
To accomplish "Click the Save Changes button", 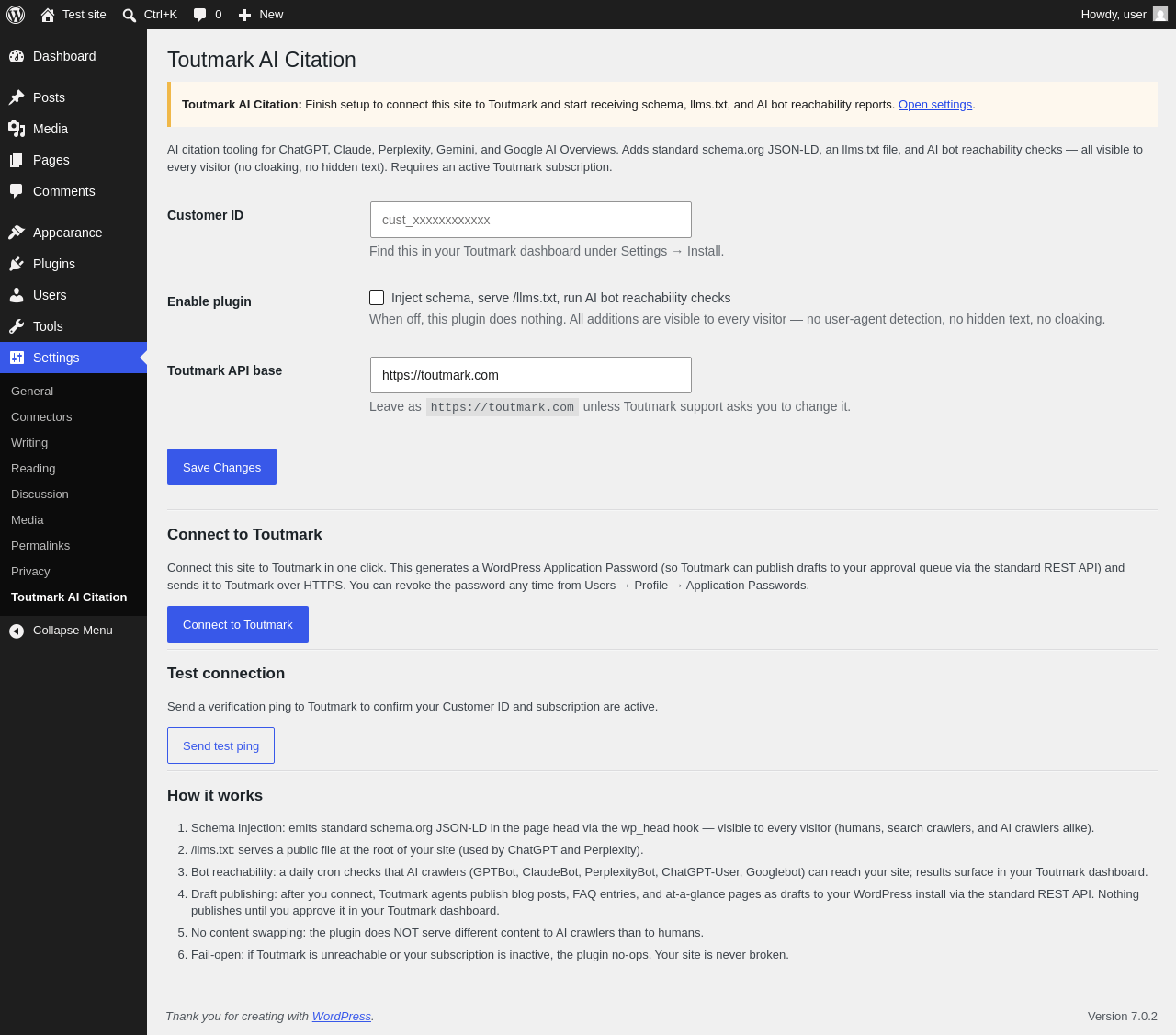I will click(221, 467).
